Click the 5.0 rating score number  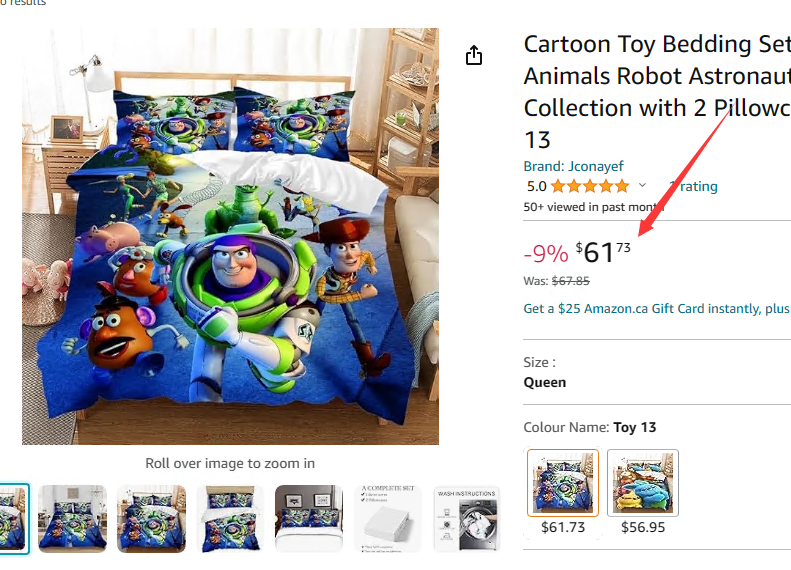tap(536, 186)
